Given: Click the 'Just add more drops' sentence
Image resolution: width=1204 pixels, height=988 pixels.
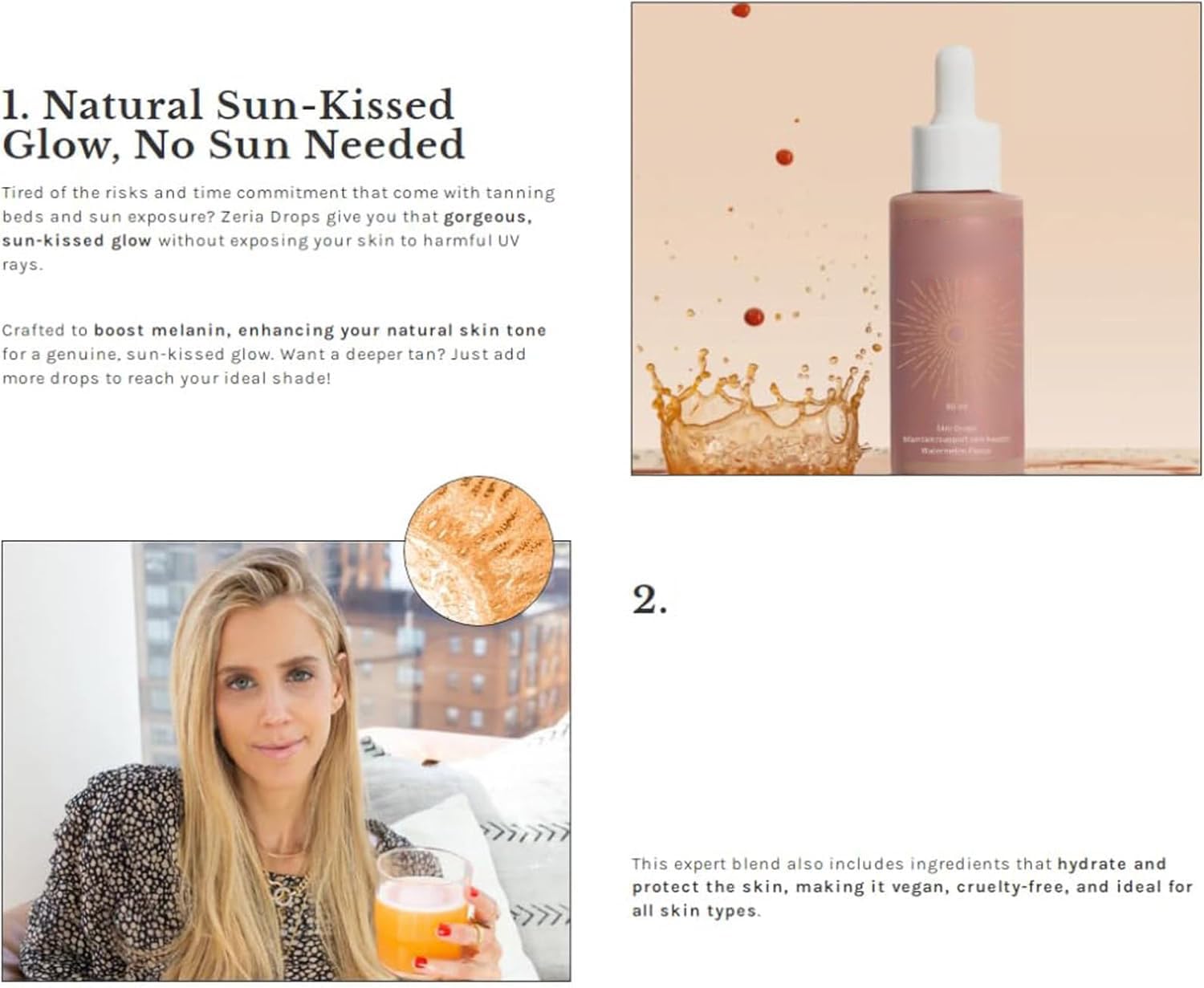Looking at the screenshot, I should 263,366.
